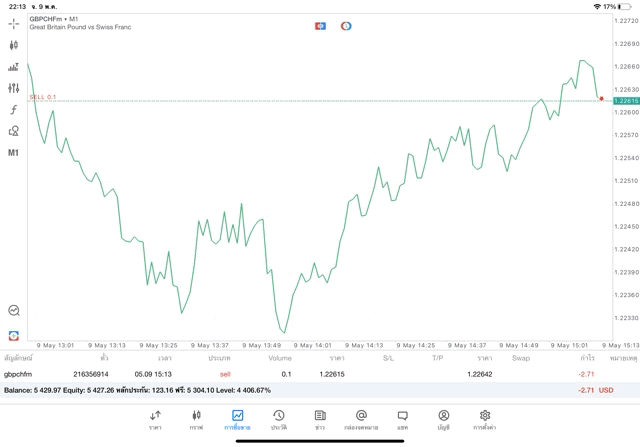Open the News tab
640x447 pixels.
click(x=320, y=420)
